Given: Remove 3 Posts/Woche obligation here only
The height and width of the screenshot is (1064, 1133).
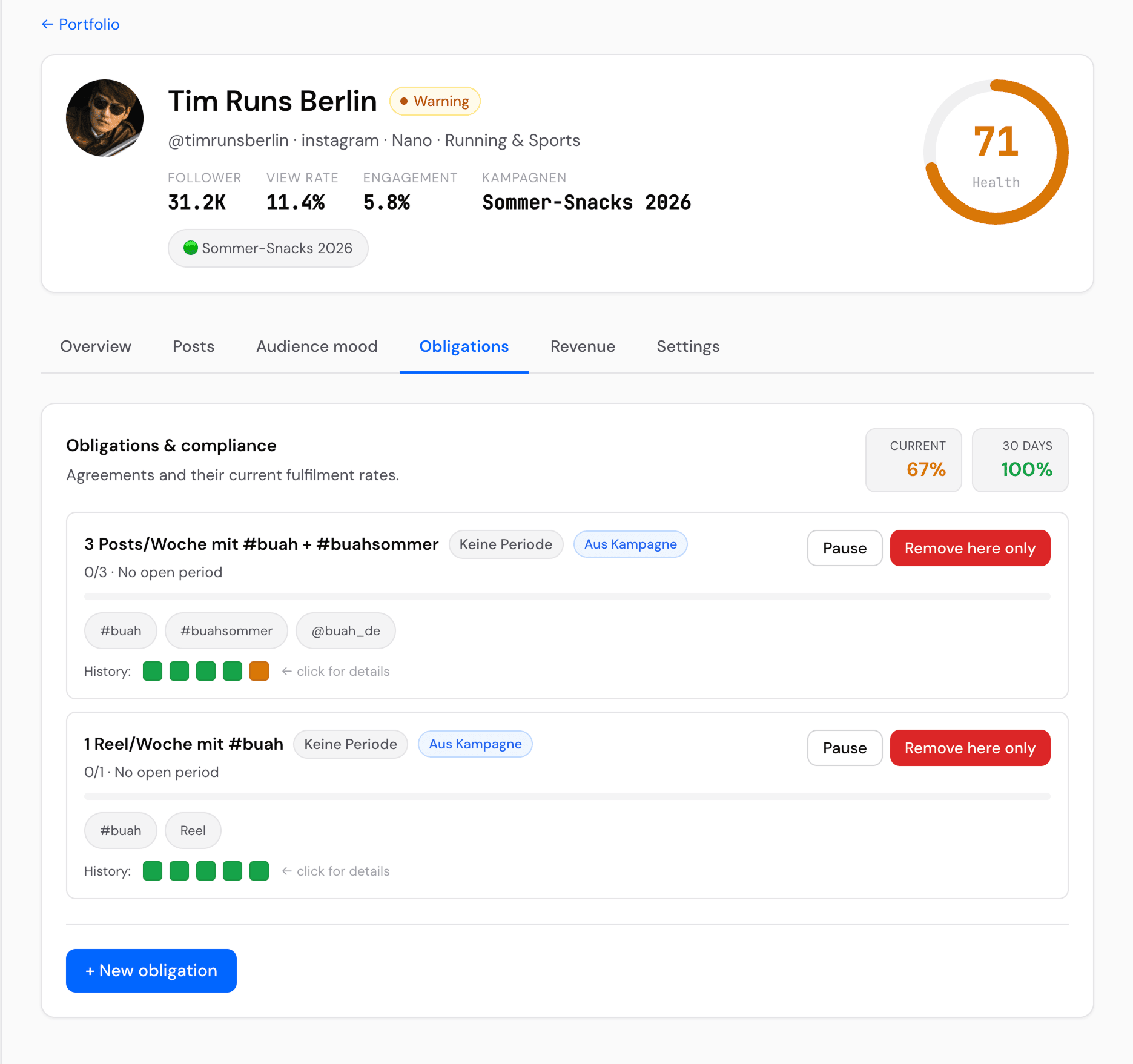Looking at the screenshot, I should (970, 548).
